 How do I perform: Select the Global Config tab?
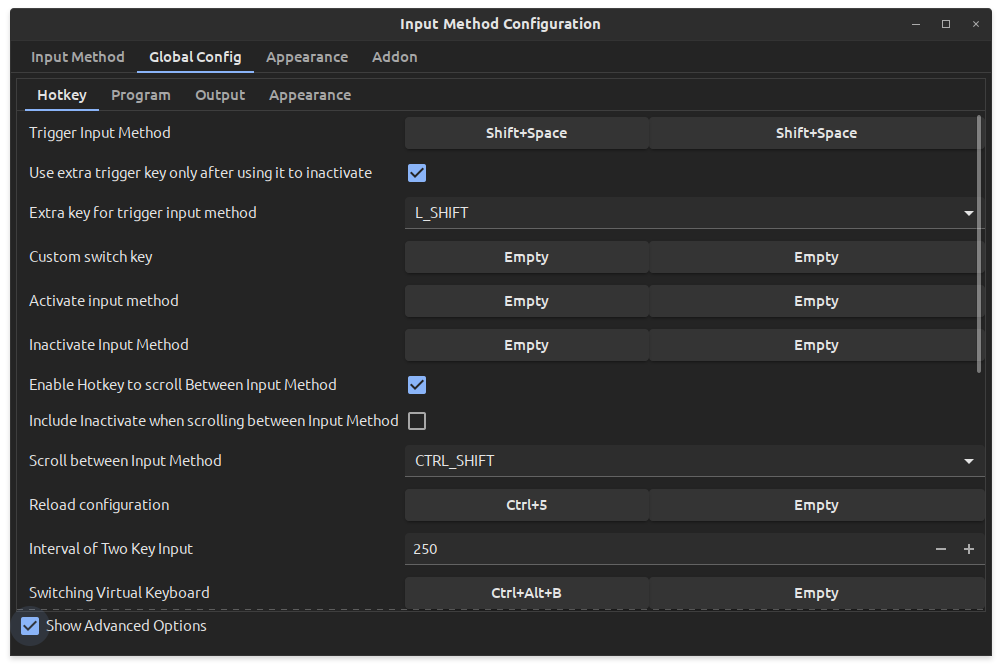(195, 57)
